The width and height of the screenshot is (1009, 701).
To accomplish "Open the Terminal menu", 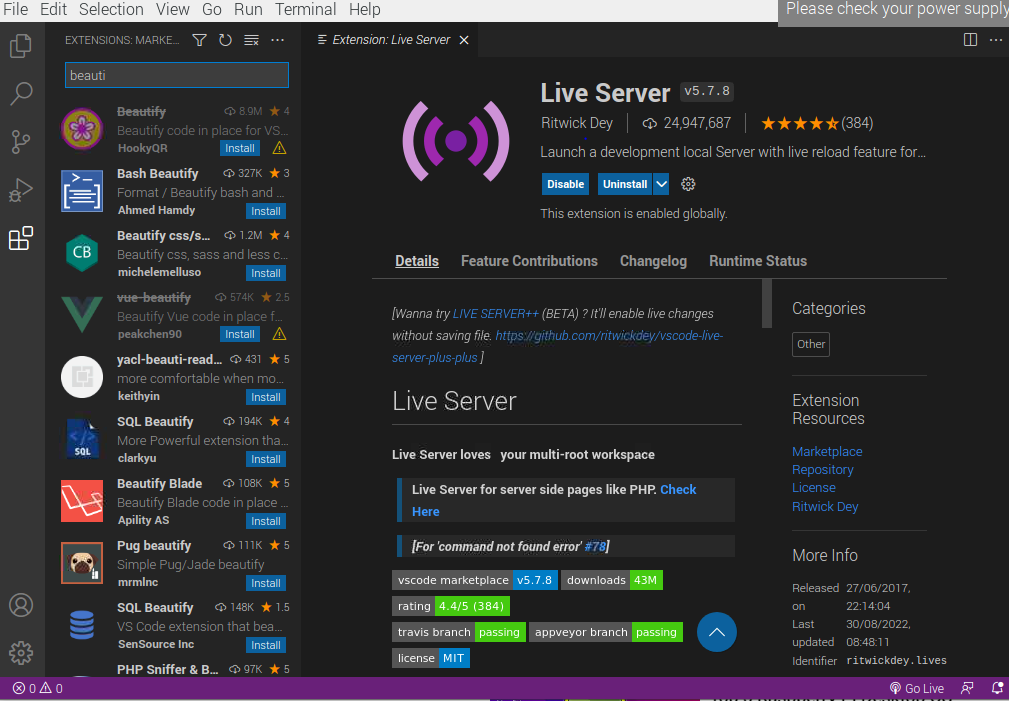I will (306, 9).
